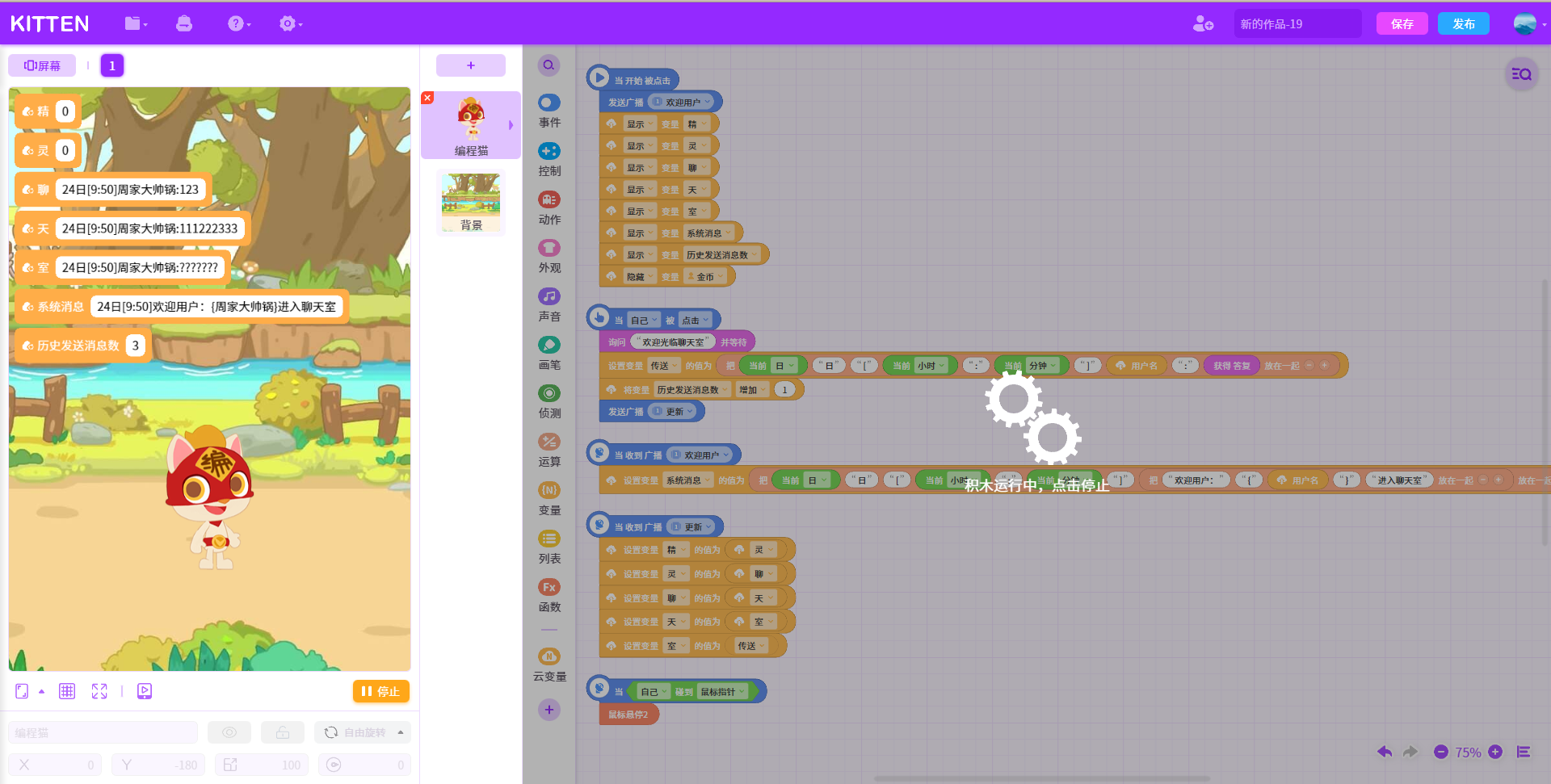This screenshot has width=1551, height=784.
Task: Open the help question mark menu
Action: coord(239,24)
